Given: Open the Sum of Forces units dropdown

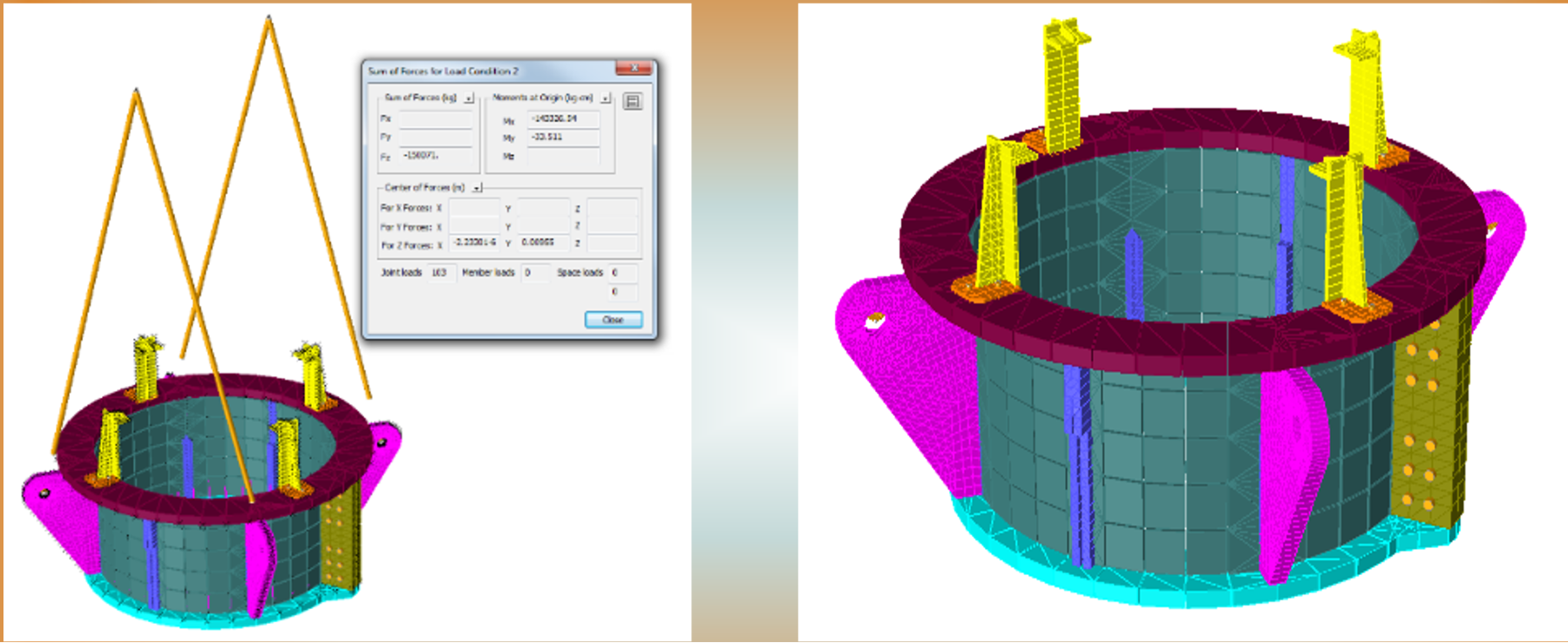Looking at the screenshot, I should (469, 98).
